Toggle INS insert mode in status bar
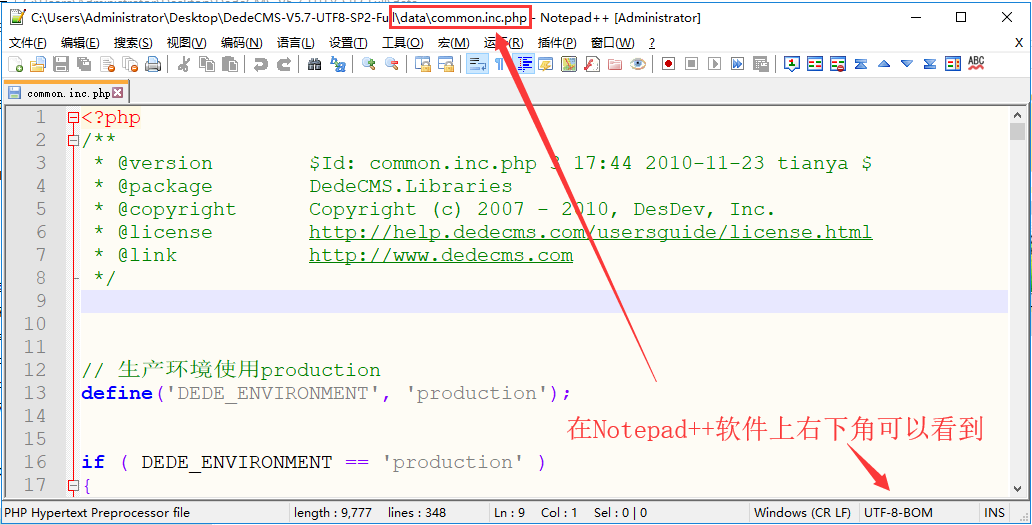The height and width of the screenshot is (525, 1032). click(994, 513)
